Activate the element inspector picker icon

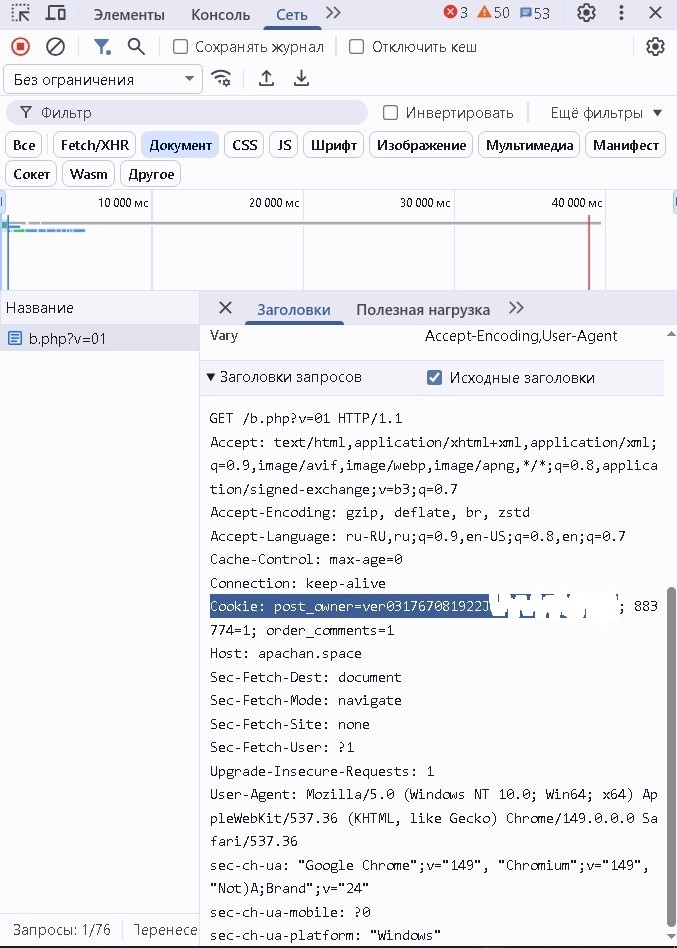point(21,13)
